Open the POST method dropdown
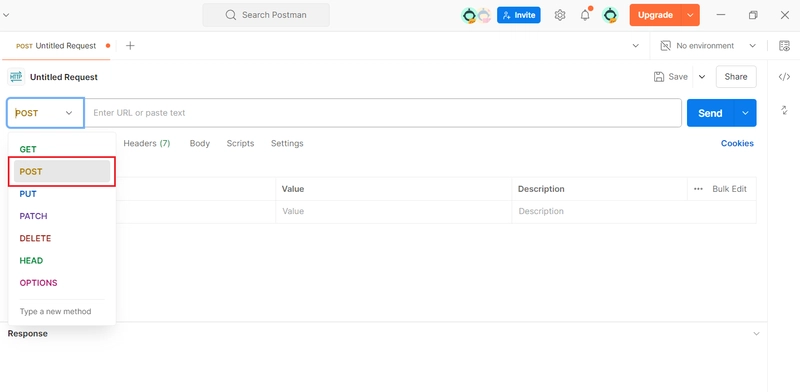800x392 pixels. click(45, 113)
